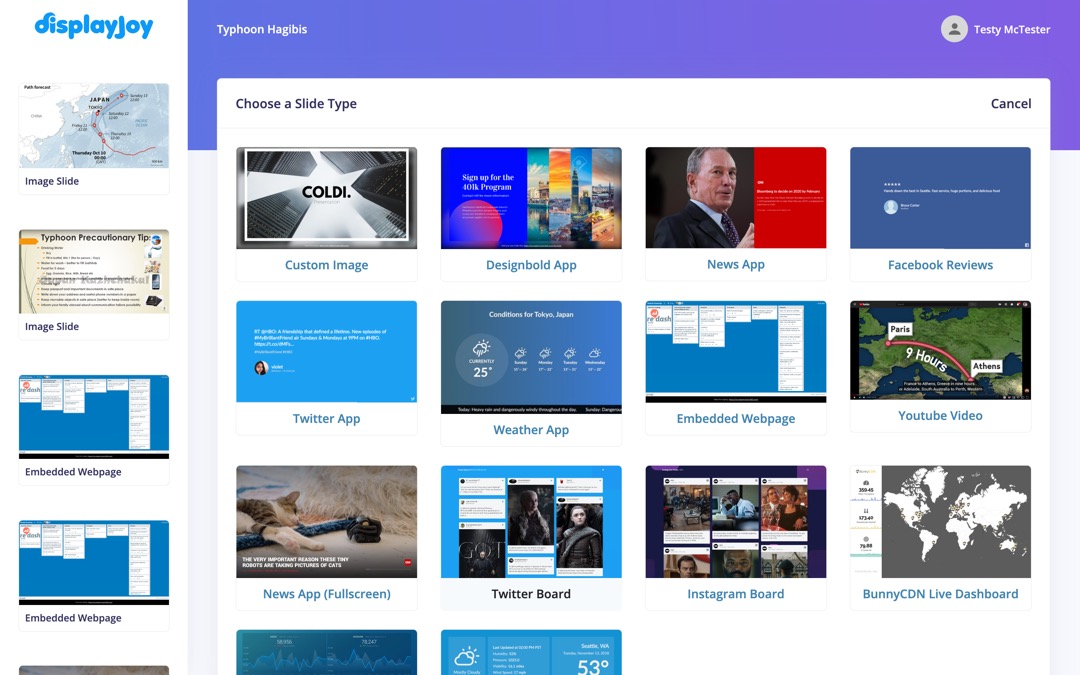Viewport: 1080px width, 675px height.
Task: Open the typhoon path map slide in sidebar
Action: [94, 125]
